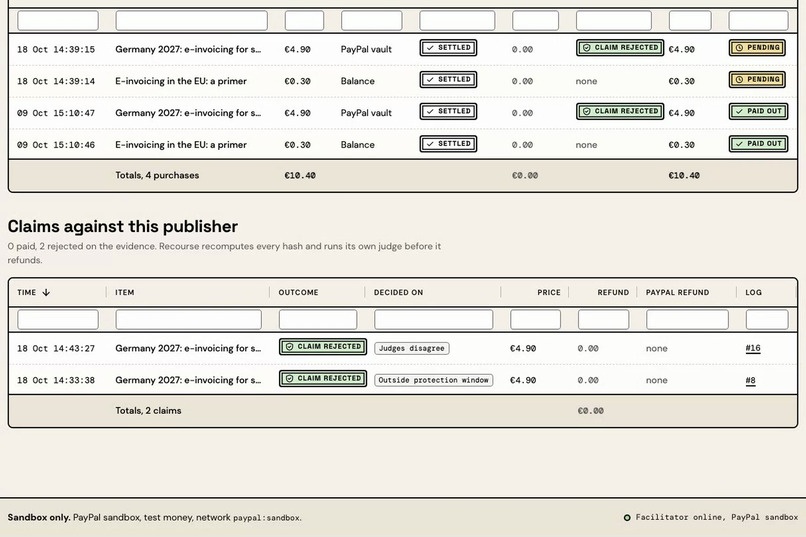The image size is (806, 537).
Task: Click CLAIM REJECTED badge in 18 Oct 14:39:15 purchase
Action: 620,48
